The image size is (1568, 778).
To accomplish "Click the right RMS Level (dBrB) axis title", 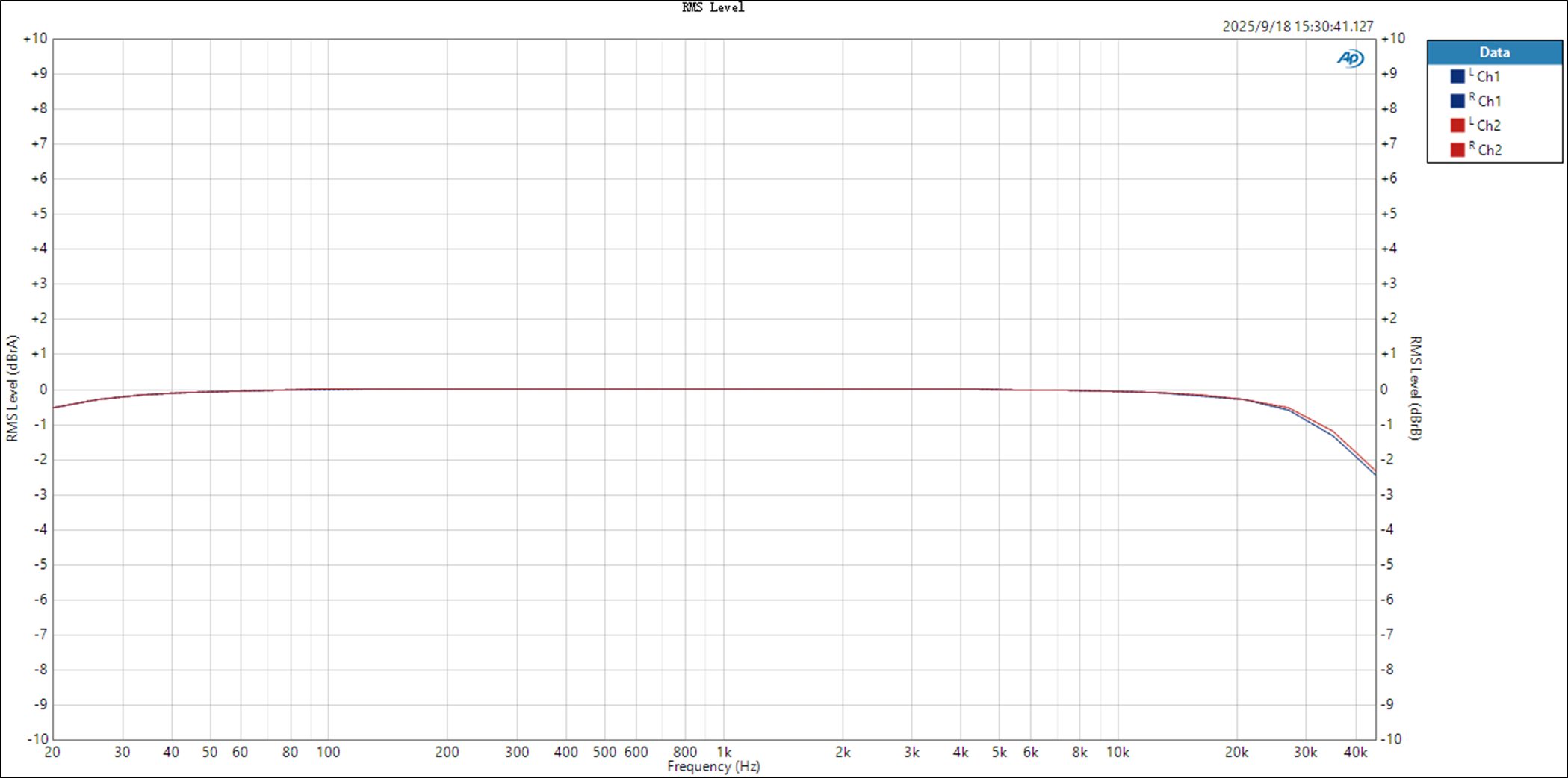I will tap(1415, 388).
